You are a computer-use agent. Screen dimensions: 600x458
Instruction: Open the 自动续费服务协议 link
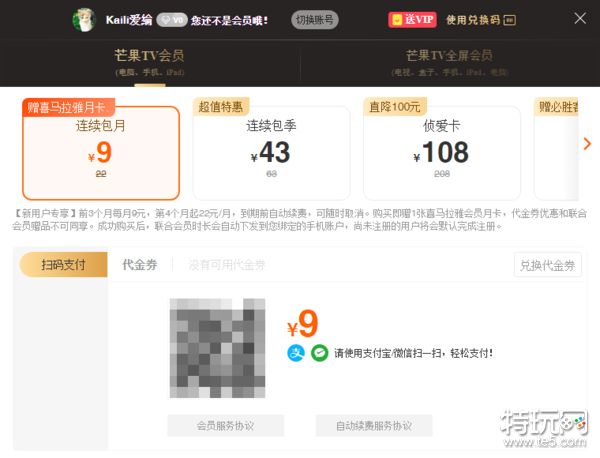tap(374, 425)
